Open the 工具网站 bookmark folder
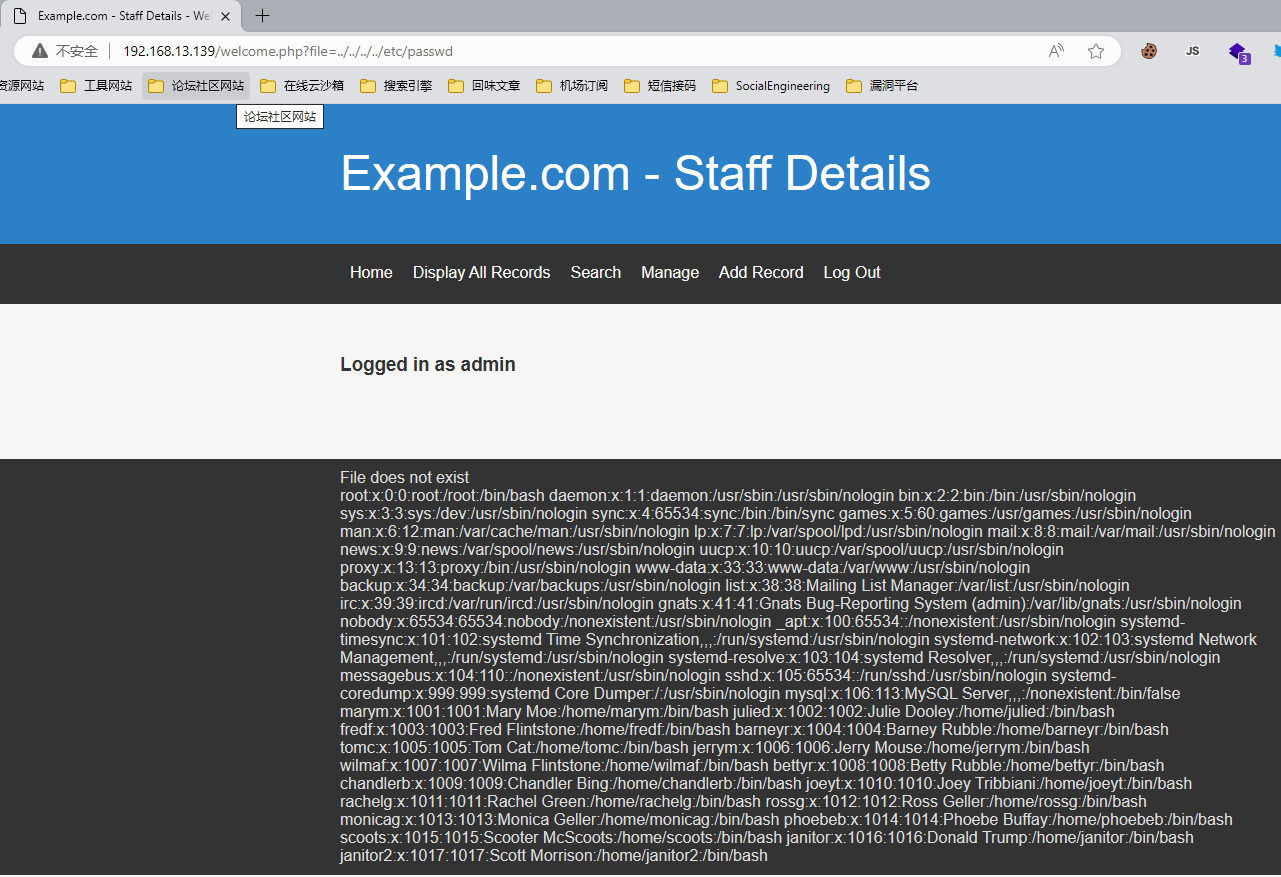This screenshot has height=877, width=1281. coord(96,86)
